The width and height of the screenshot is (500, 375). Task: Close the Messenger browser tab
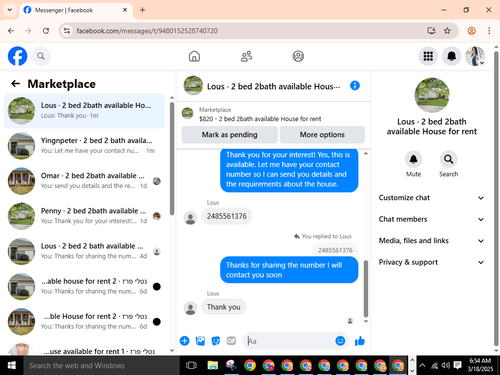click(x=125, y=10)
